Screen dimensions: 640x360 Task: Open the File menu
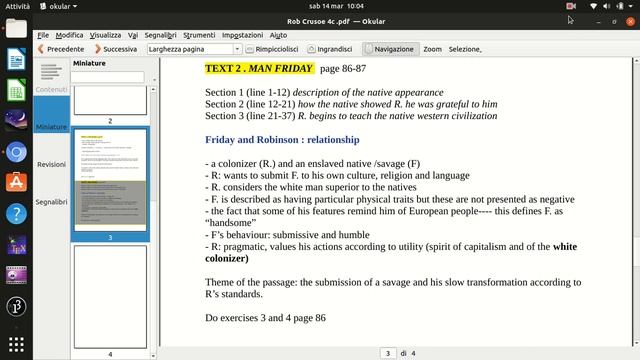pos(43,35)
